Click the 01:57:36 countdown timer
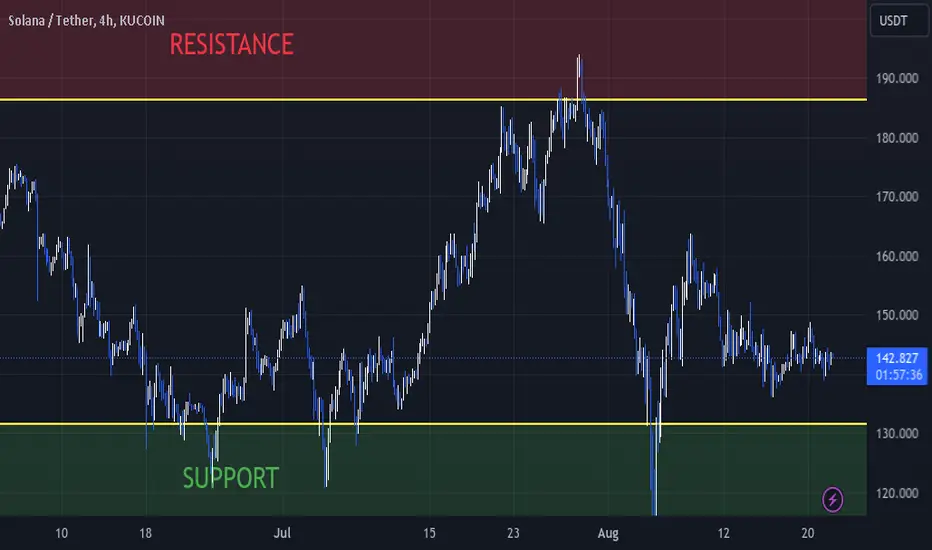This screenshot has height=550, width=932. (899, 375)
